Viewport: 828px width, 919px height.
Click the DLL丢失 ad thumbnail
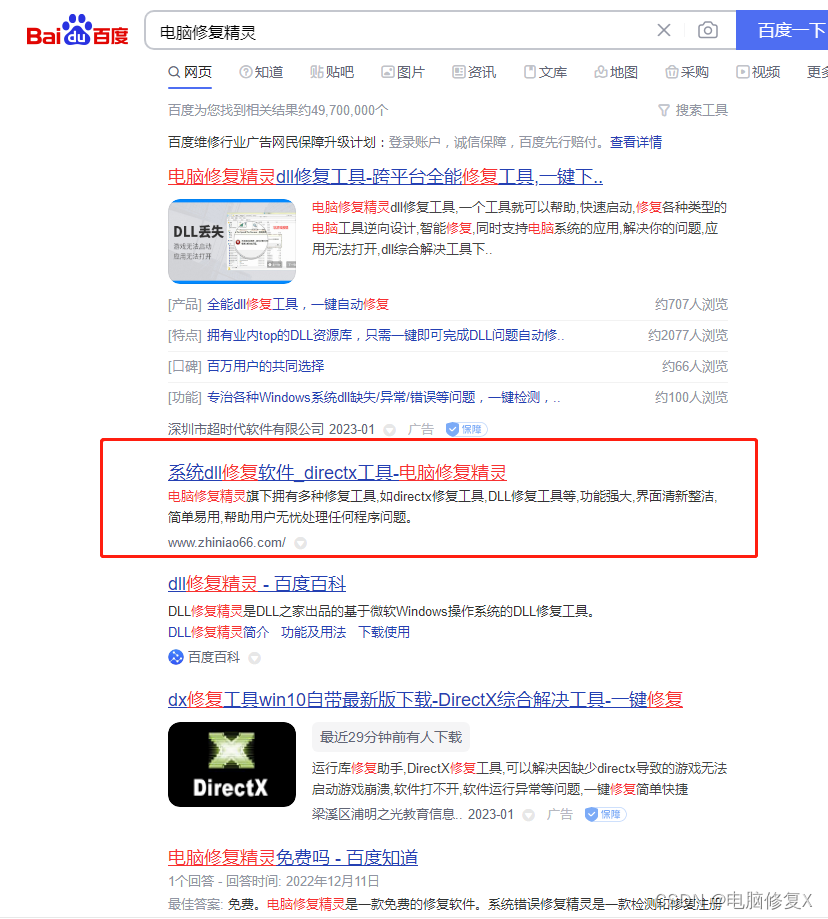pyautogui.click(x=232, y=241)
